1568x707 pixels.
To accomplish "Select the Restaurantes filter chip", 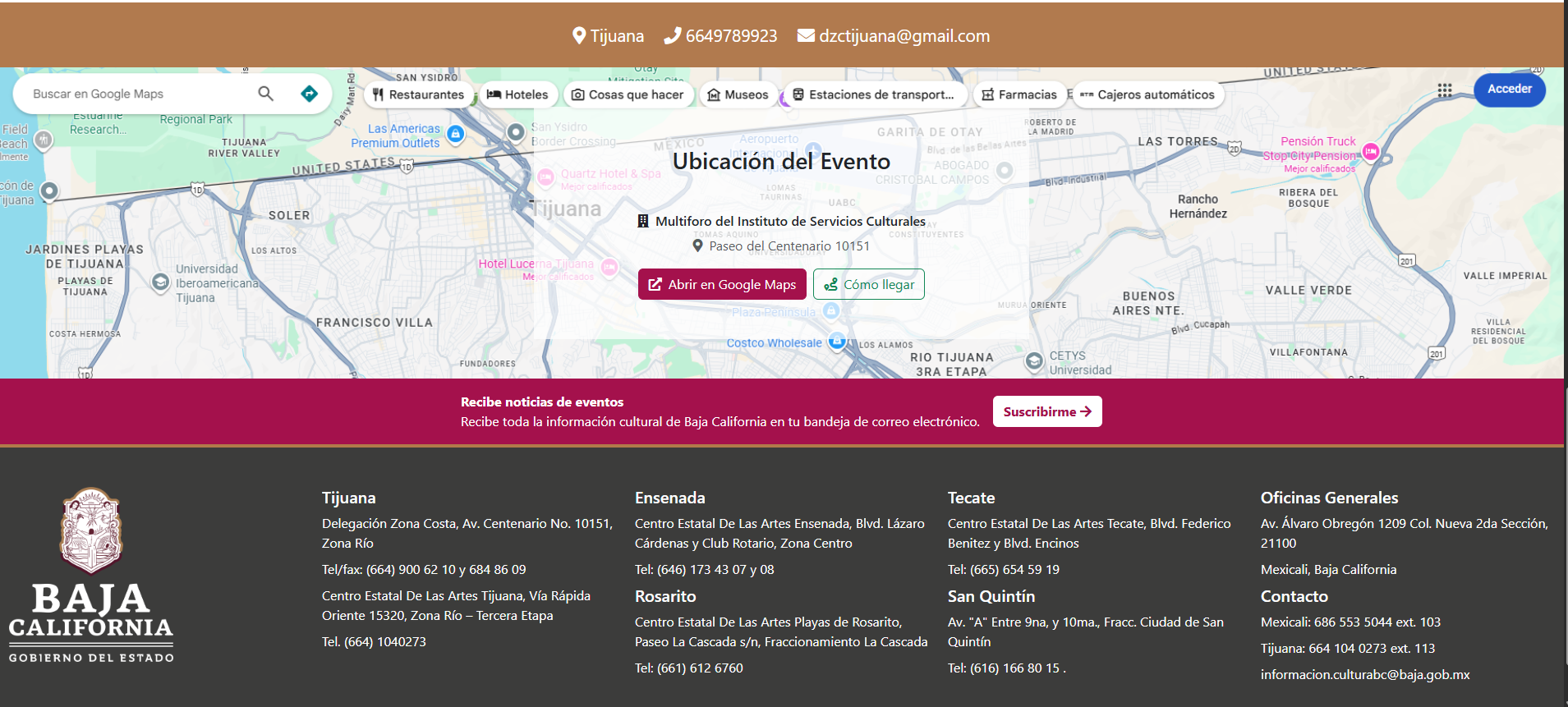I will pos(419,94).
